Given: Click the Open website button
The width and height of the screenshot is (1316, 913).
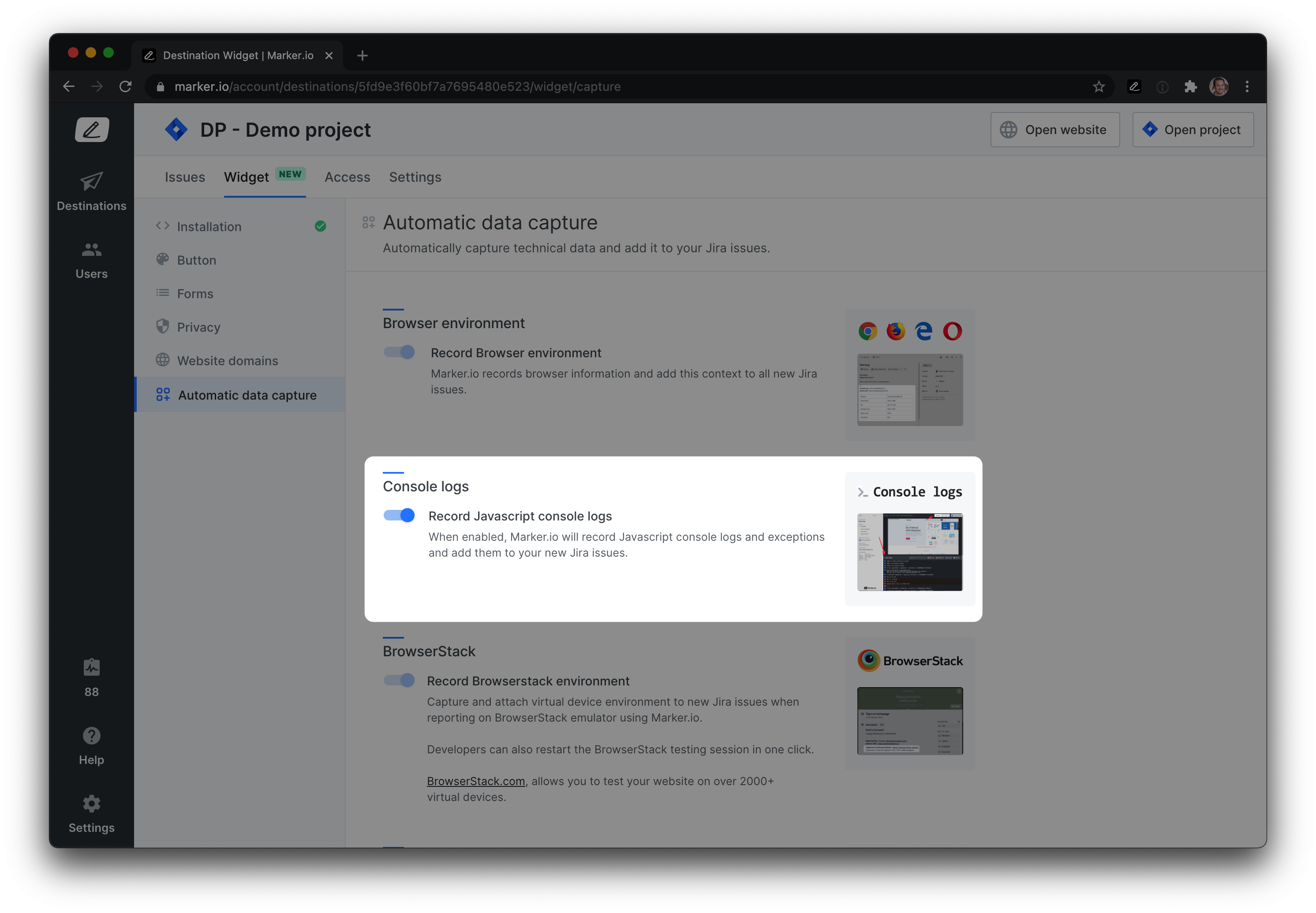Looking at the screenshot, I should tap(1054, 130).
